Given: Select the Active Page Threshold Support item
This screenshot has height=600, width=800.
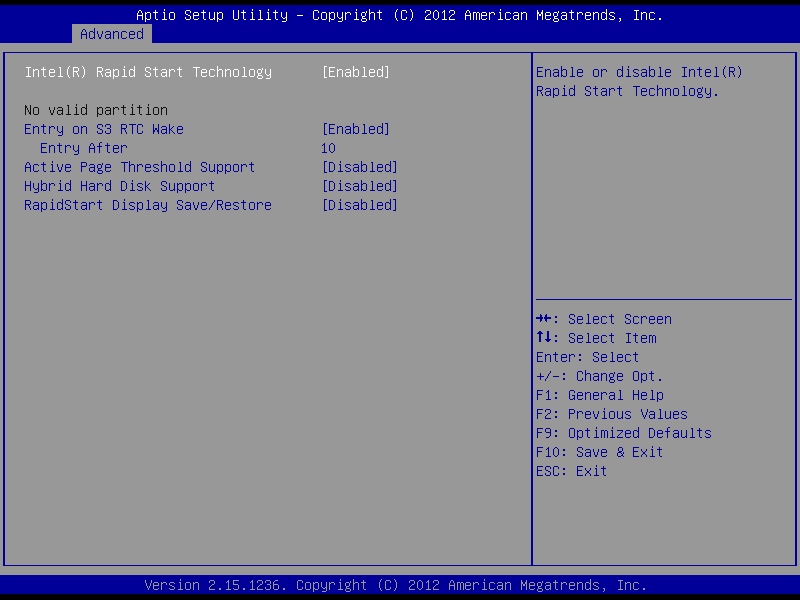Looking at the screenshot, I should pos(140,167).
